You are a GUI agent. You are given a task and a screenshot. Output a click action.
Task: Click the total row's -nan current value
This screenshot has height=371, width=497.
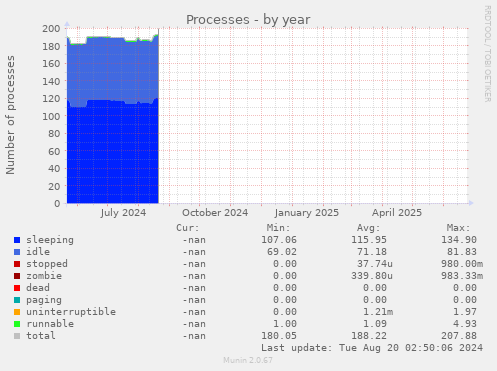(194, 336)
